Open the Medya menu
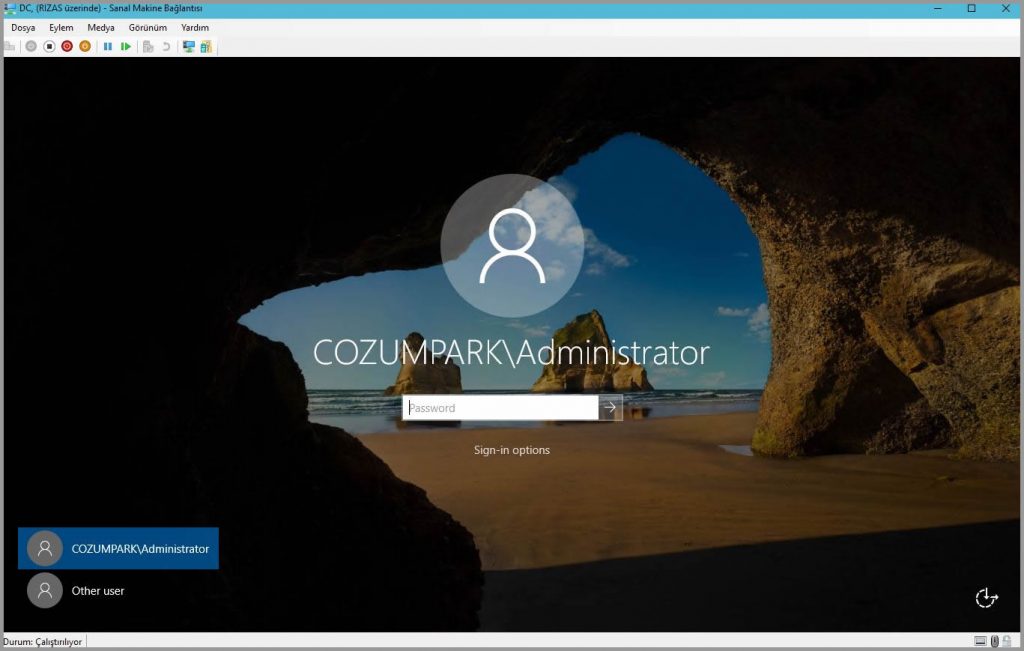Viewport: 1024px width, 651px height. [101, 27]
